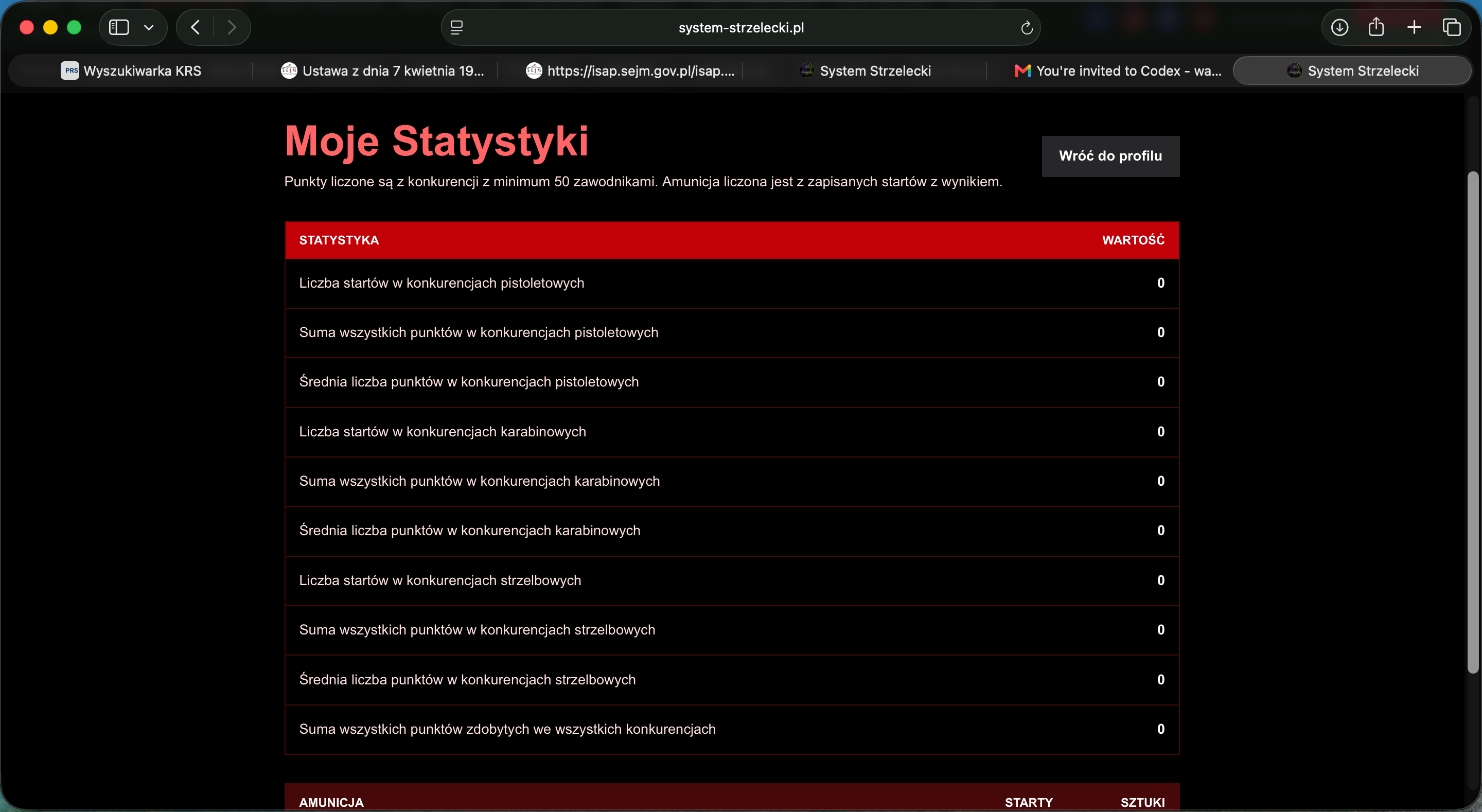Show tab overview icon
The height and width of the screenshot is (812, 1482).
click(1451, 27)
